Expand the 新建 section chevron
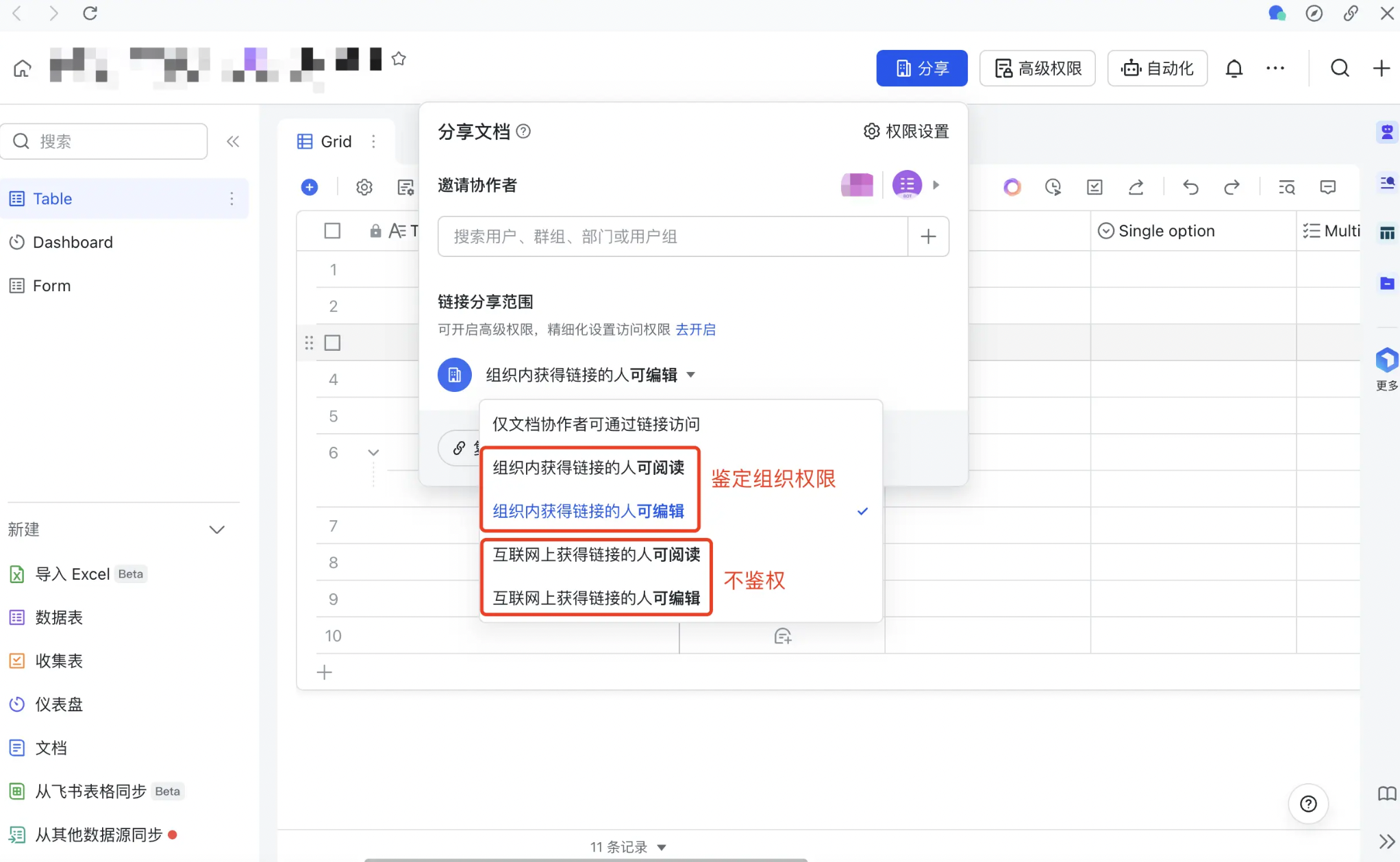 pos(217,530)
